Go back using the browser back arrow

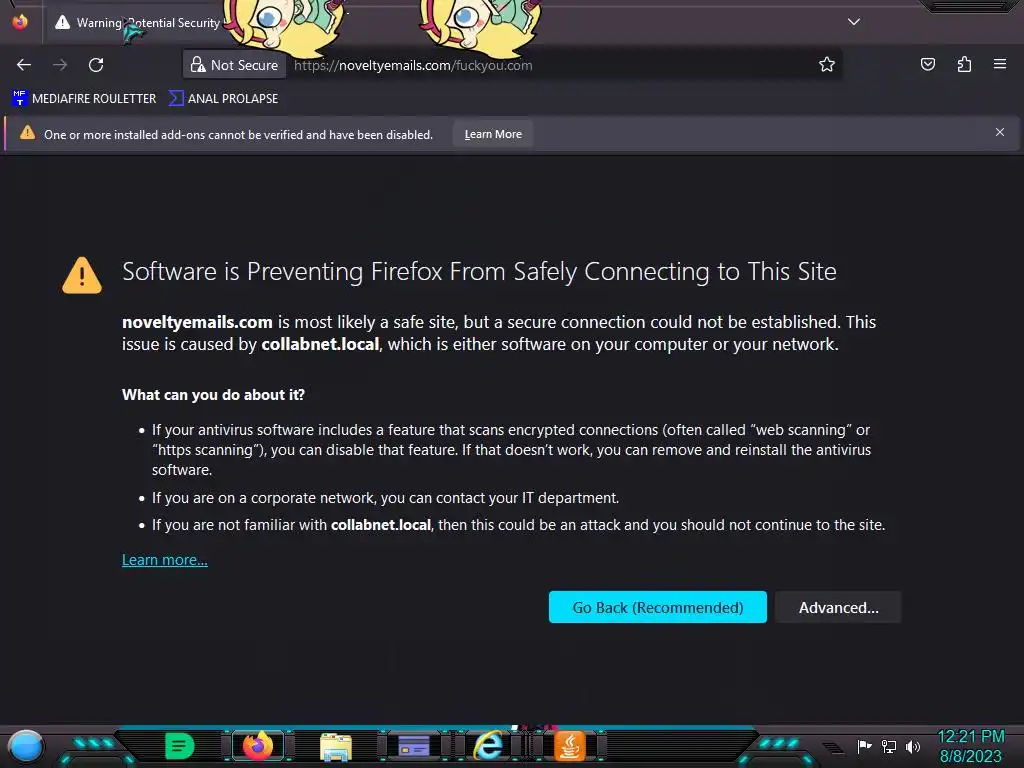tap(24, 65)
